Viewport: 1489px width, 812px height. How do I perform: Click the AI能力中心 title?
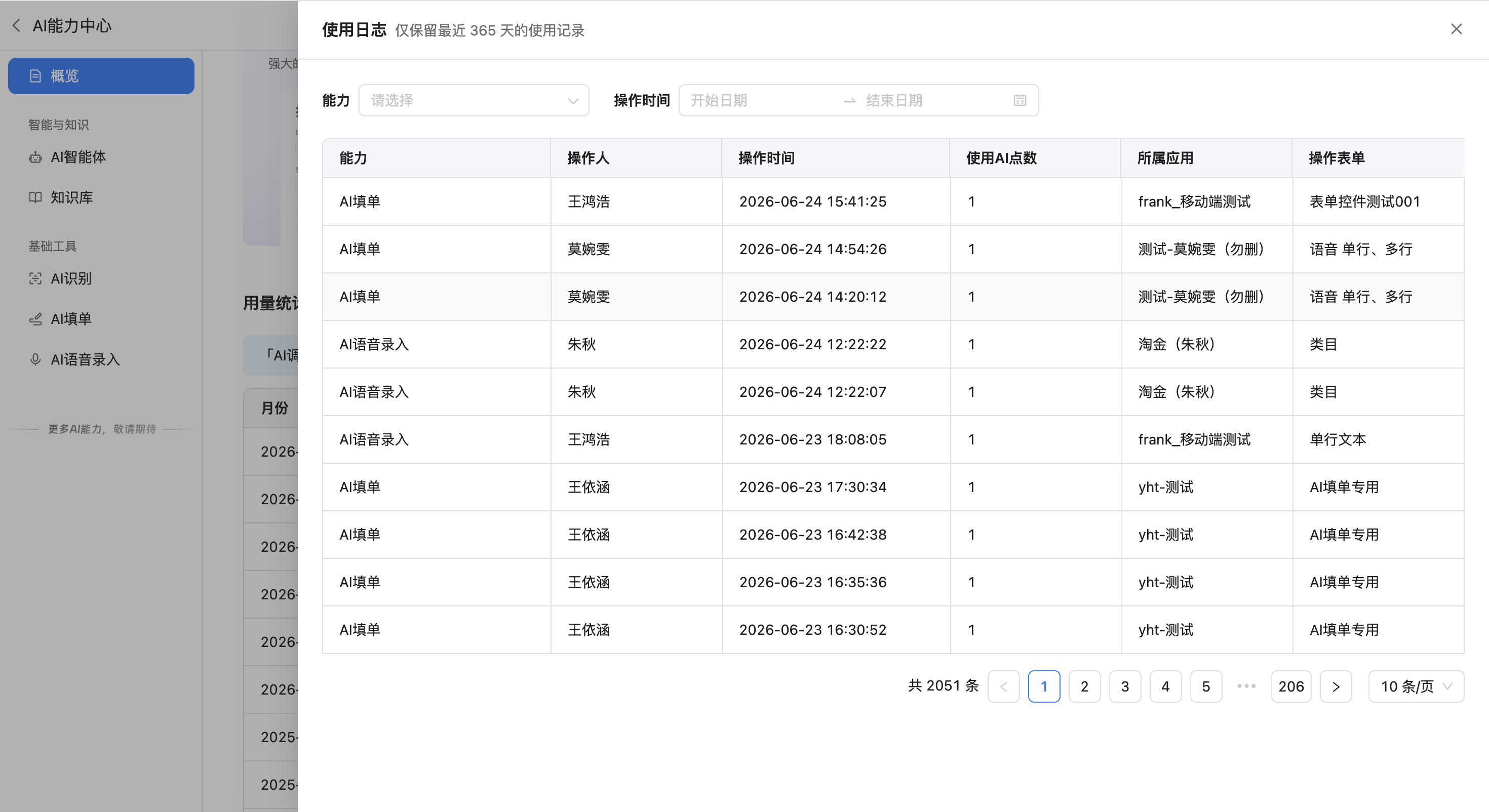coord(72,25)
